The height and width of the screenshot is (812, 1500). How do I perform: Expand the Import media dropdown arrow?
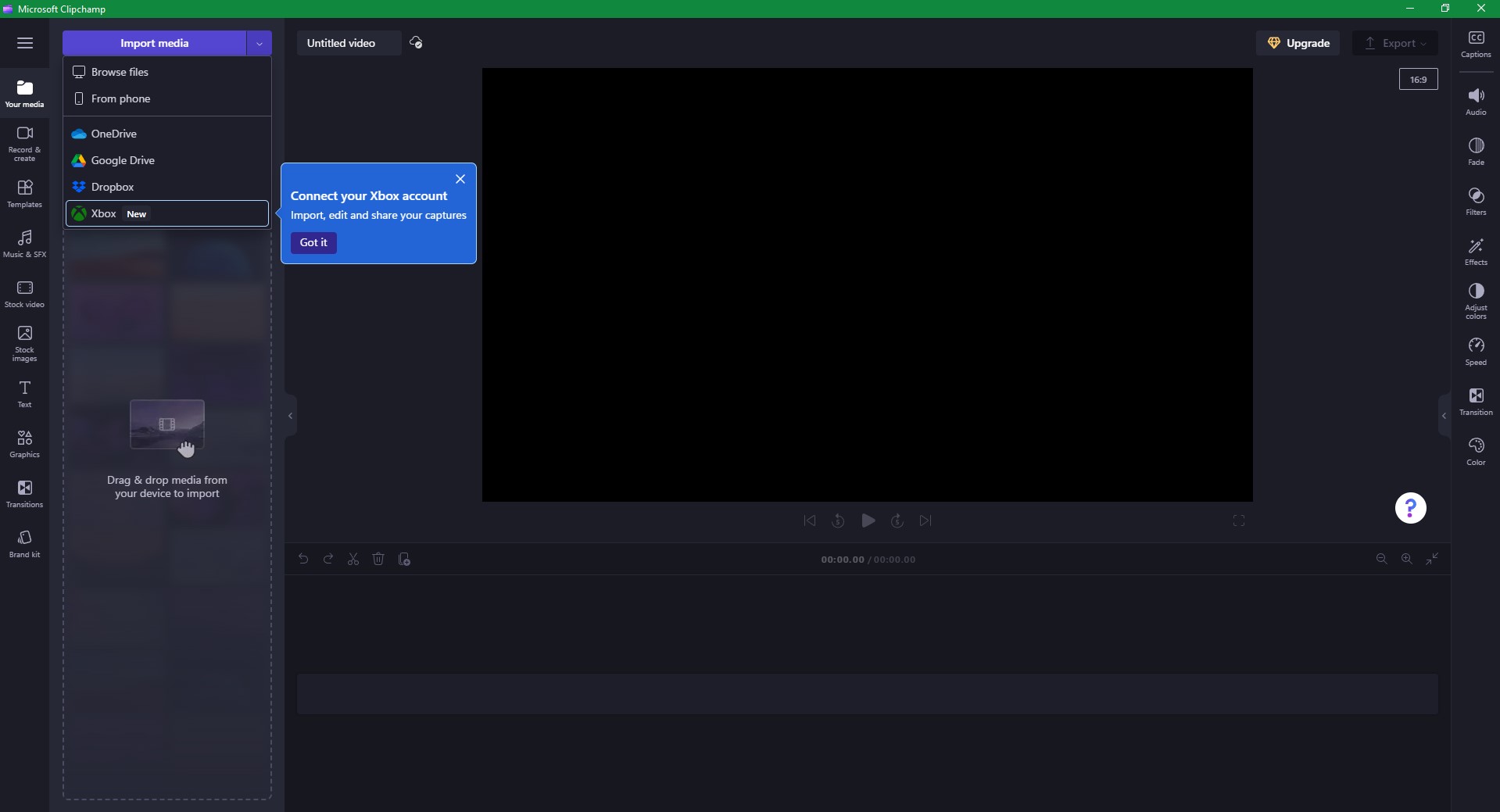point(259,43)
